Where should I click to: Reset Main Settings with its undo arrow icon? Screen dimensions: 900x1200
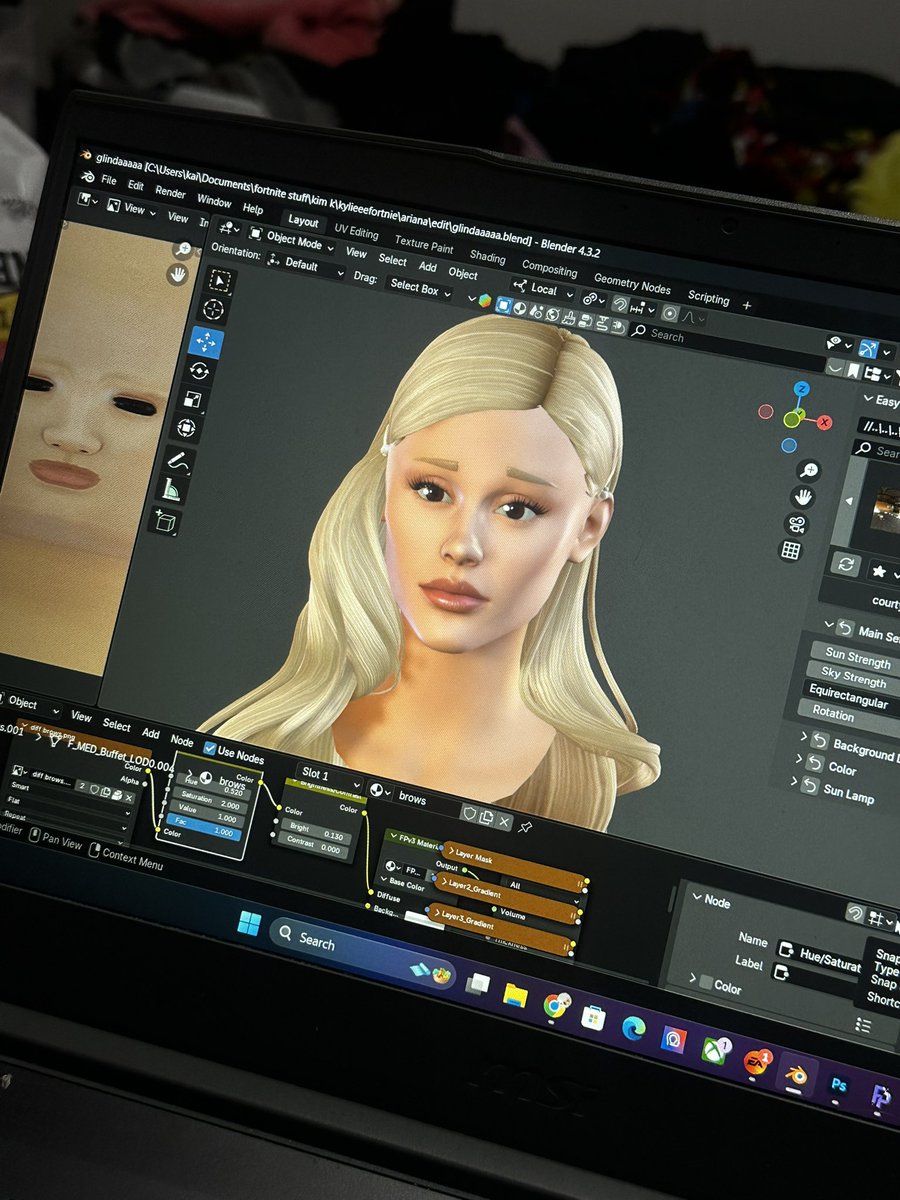pyautogui.click(x=844, y=629)
